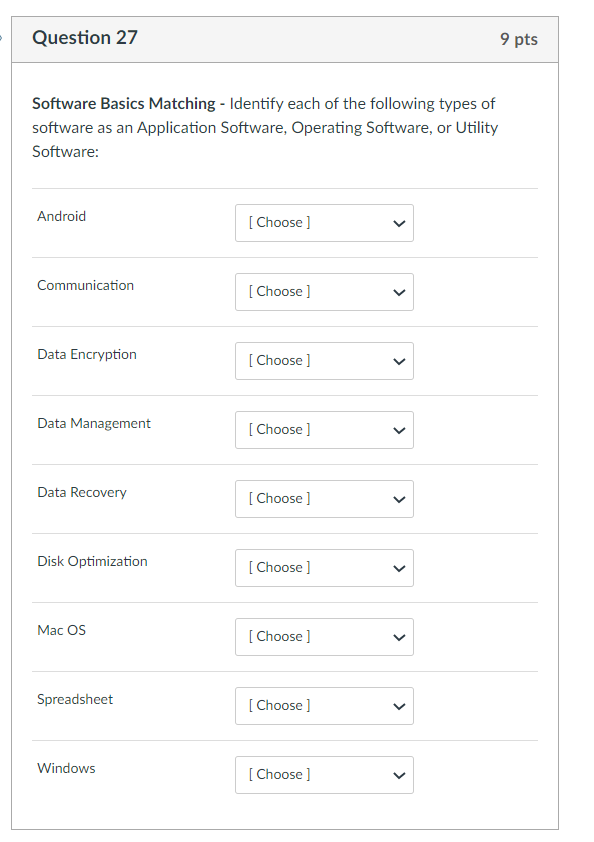Open the Android dropdown
Image resolution: width=594 pixels, height=842 pixels.
click(324, 222)
